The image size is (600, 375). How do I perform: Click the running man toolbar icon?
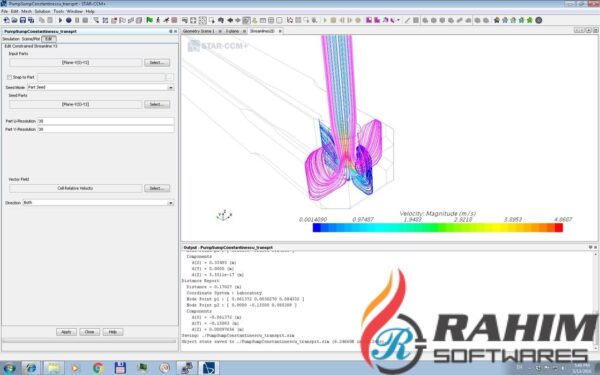(166, 20)
